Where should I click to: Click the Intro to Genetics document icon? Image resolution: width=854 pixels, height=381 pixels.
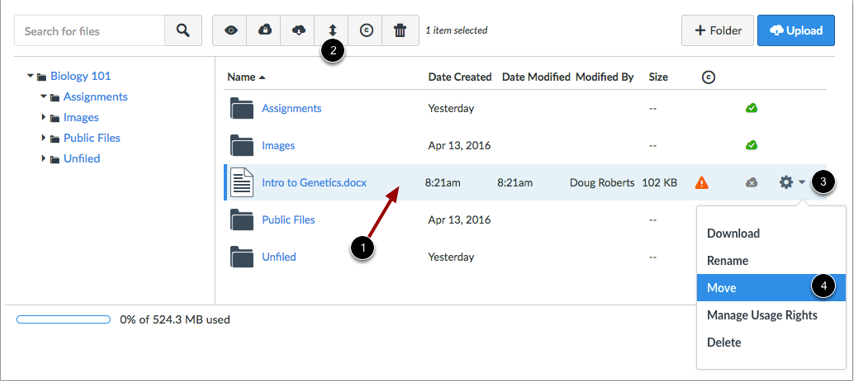tap(242, 182)
